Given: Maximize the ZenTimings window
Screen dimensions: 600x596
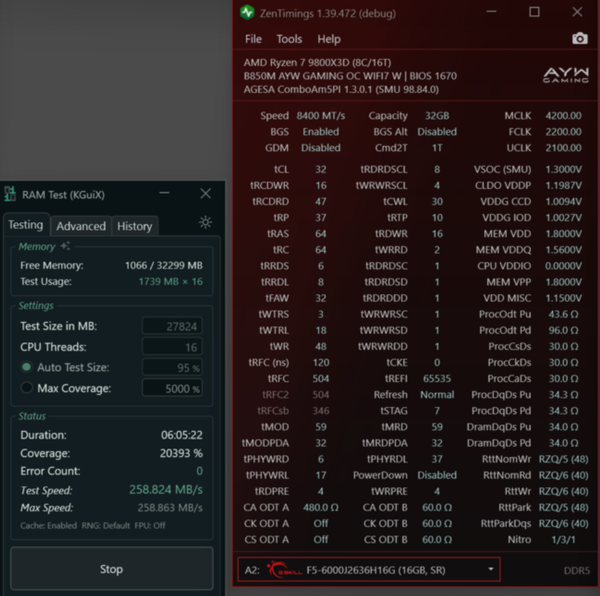Looking at the screenshot, I should [534, 12].
